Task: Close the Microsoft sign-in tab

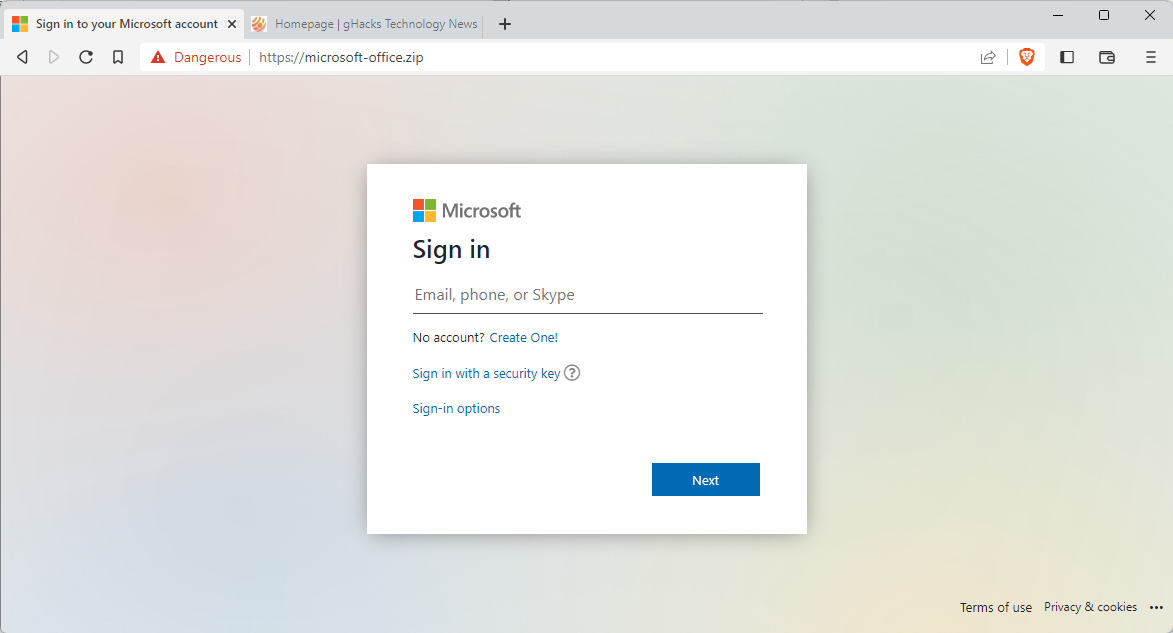Action: 232,24
